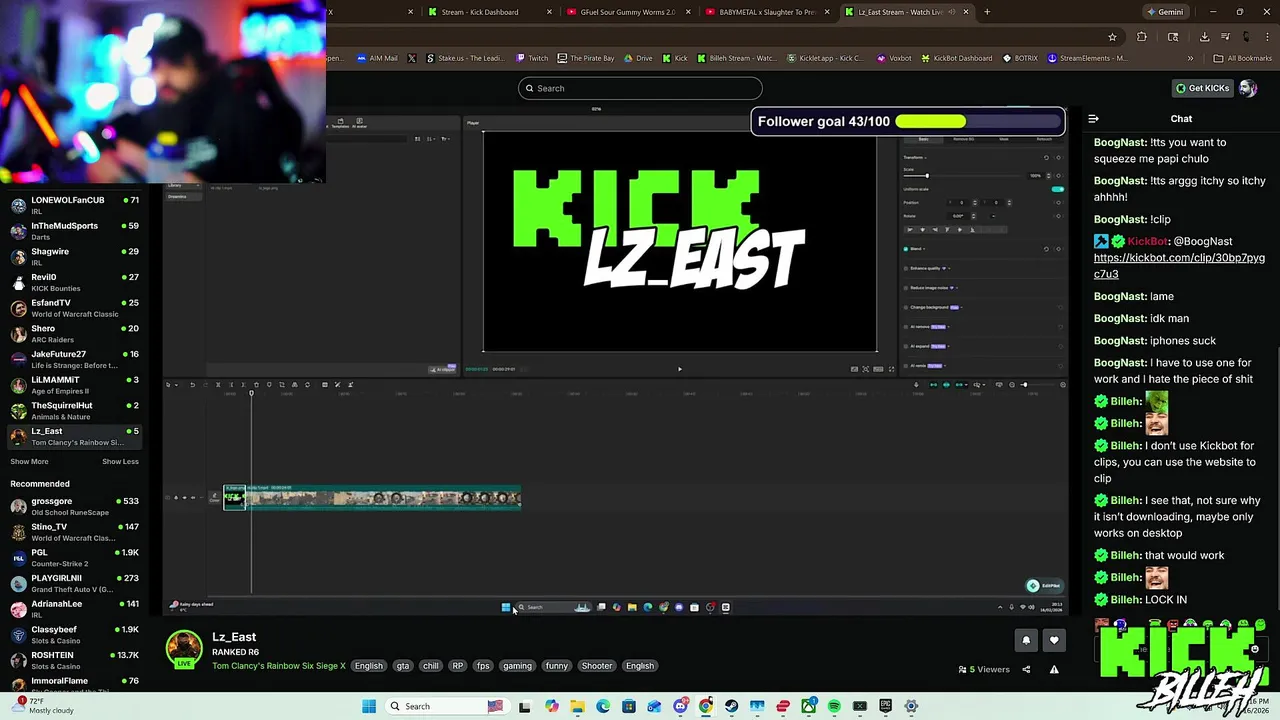Enable the Blend checkbox in editor
This screenshot has height=720, width=1280.
tap(906, 249)
